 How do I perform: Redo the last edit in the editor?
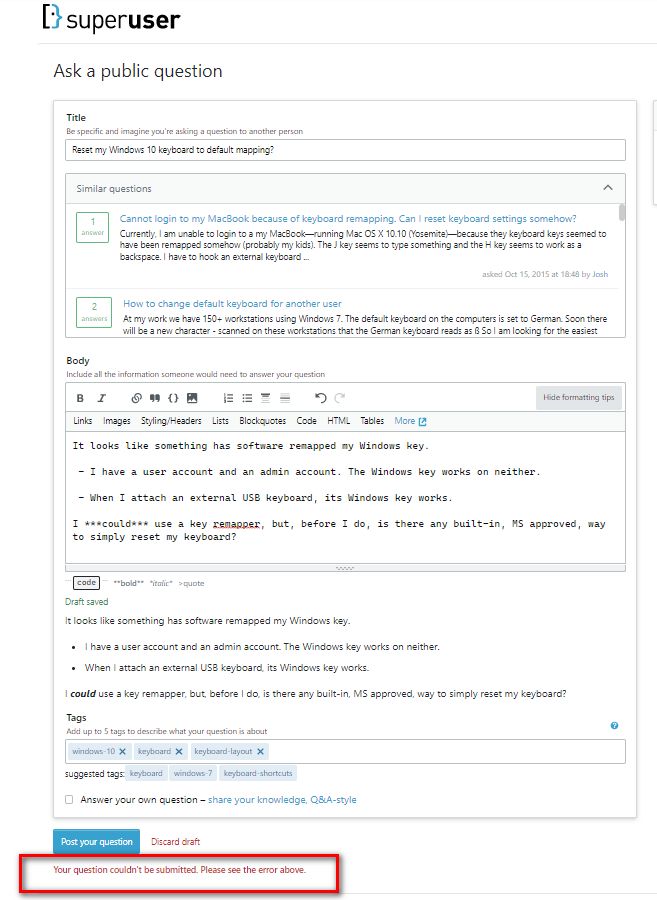[x=340, y=398]
